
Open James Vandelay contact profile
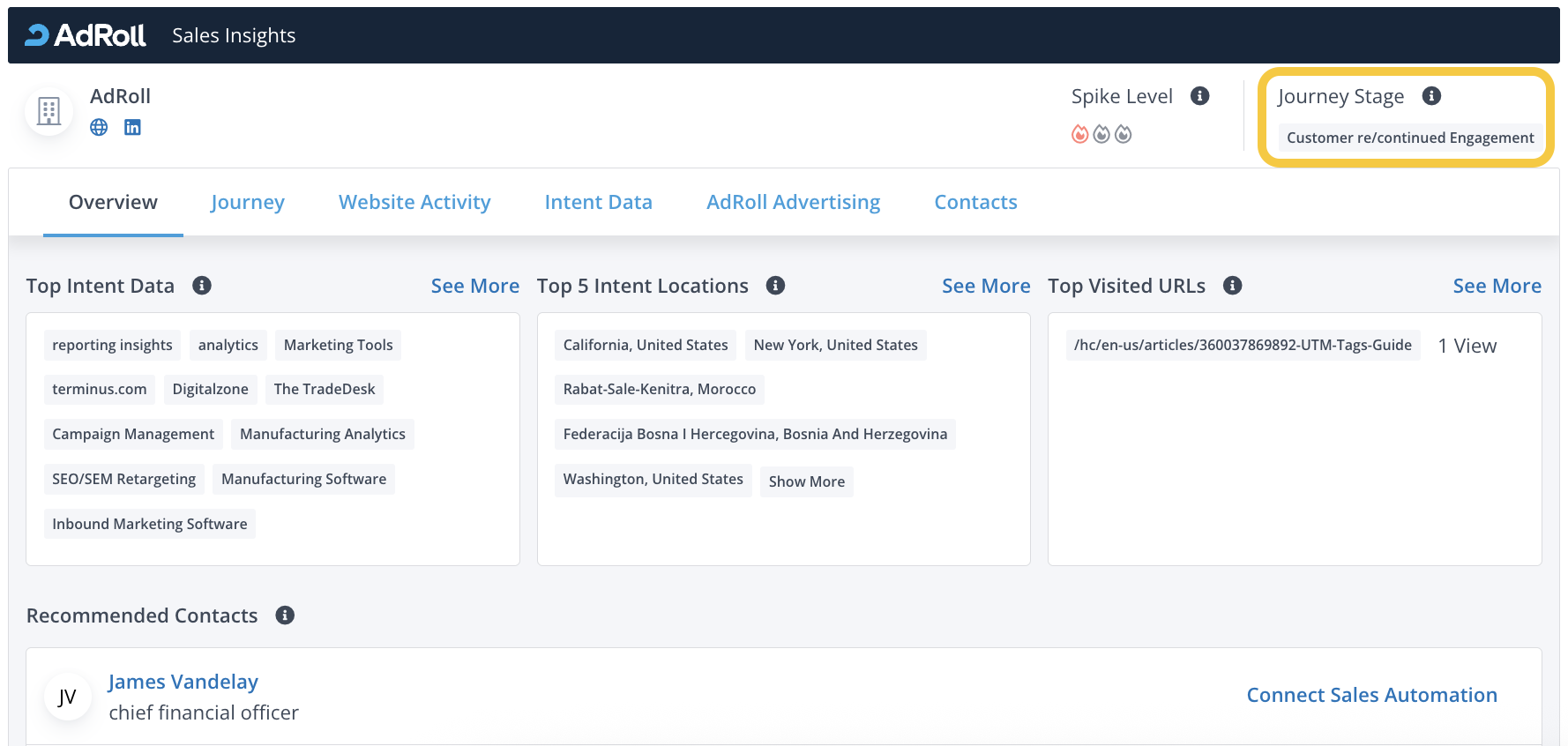(183, 682)
